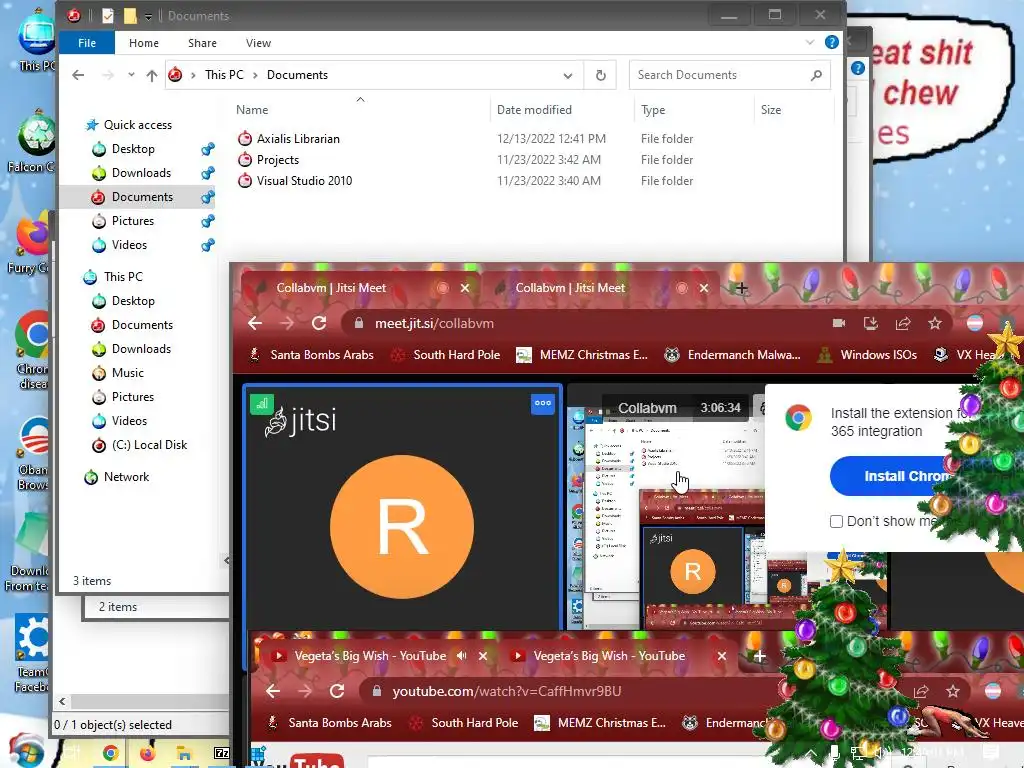Open Explorer help question mark icon

(x=831, y=42)
